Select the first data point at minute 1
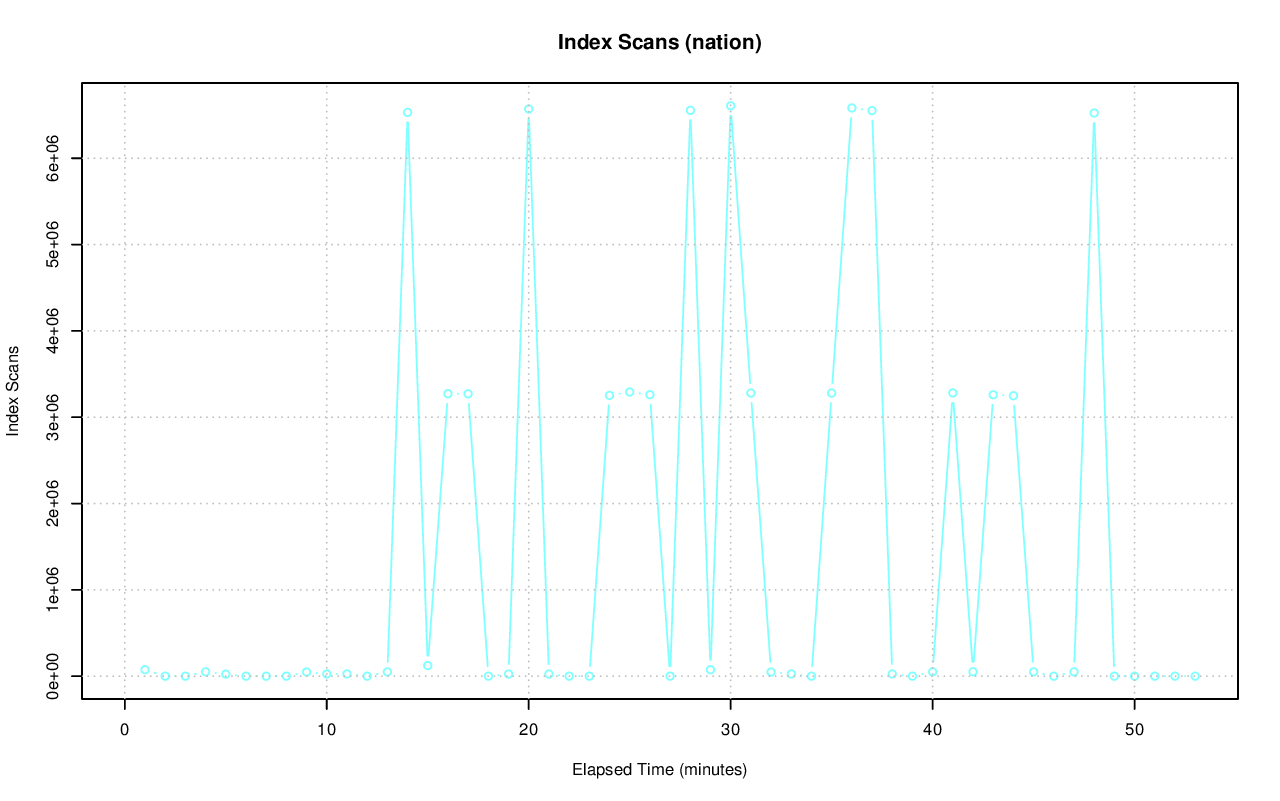The height and width of the screenshot is (801, 1280). click(x=145, y=670)
